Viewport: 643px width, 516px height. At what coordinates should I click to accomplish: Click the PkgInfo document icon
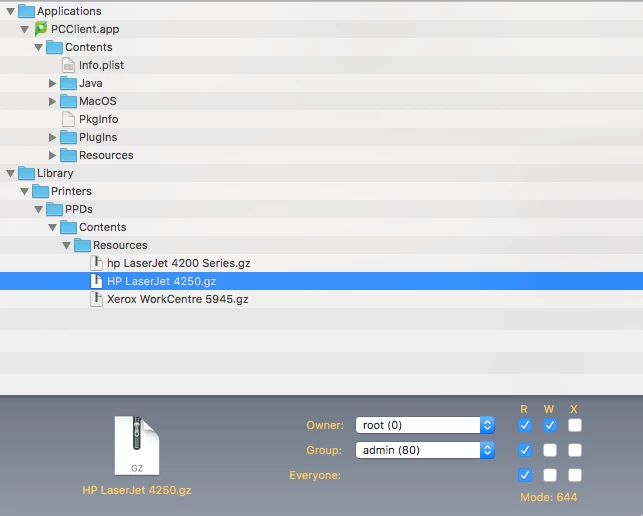coord(68,119)
